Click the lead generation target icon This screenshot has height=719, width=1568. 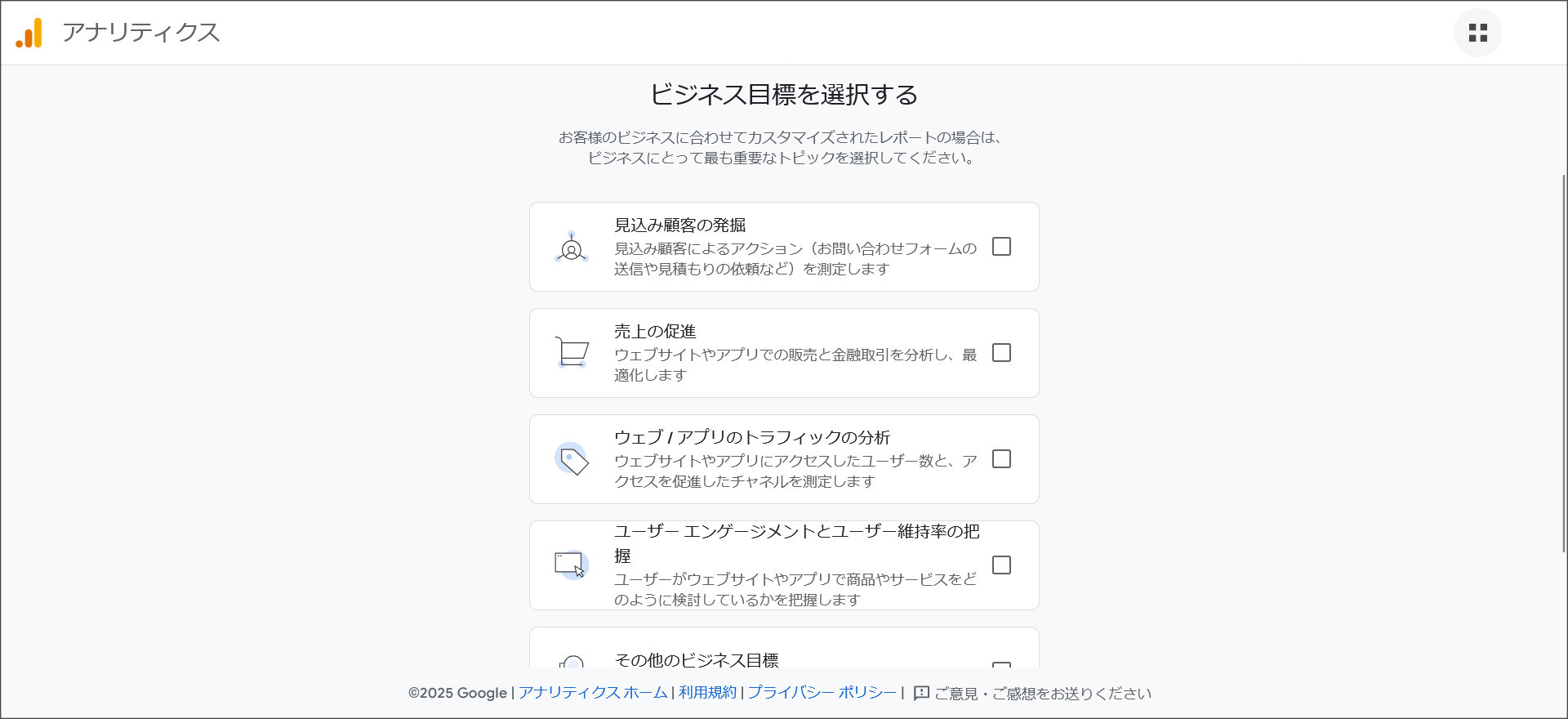(572, 247)
